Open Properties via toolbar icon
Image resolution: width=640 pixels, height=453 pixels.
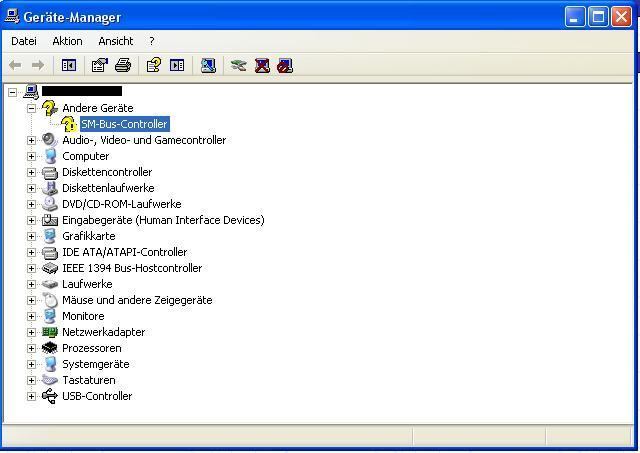pyautogui.click(x=100, y=65)
